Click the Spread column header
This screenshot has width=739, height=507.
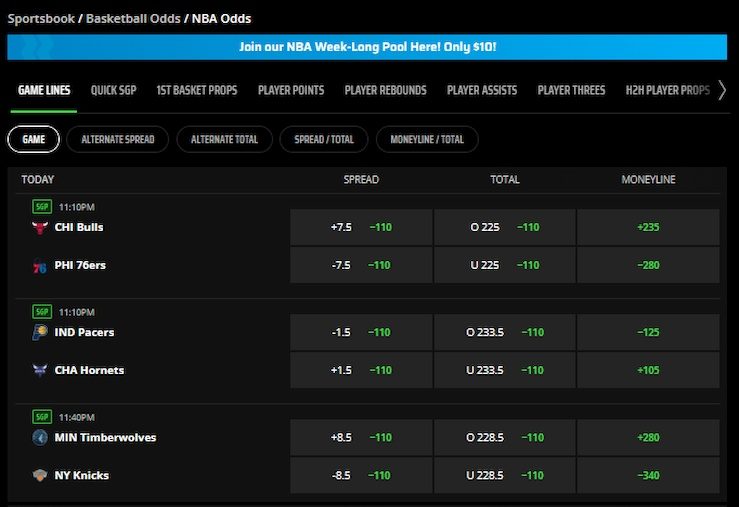[361, 180]
